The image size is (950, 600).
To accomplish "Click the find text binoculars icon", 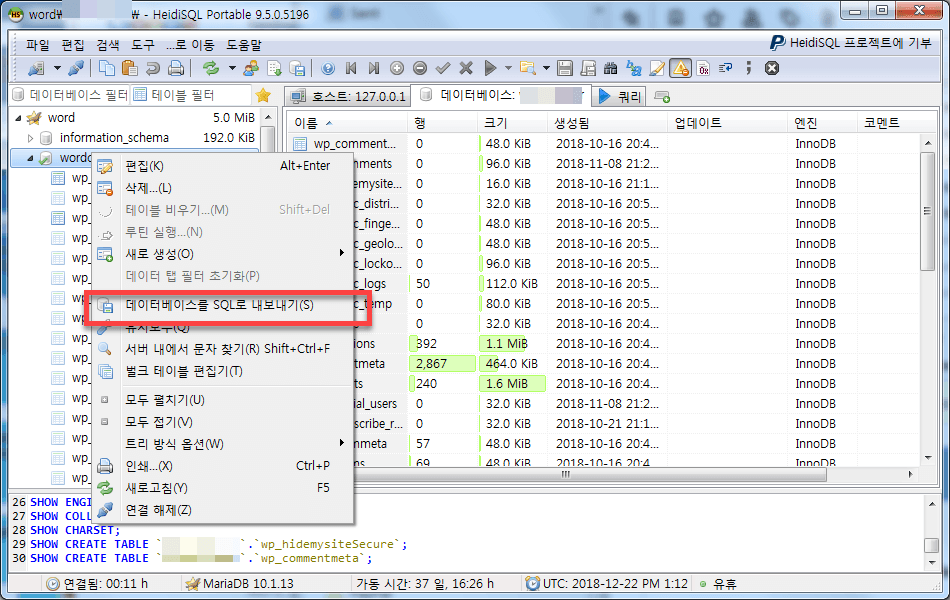I will (x=611, y=68).
